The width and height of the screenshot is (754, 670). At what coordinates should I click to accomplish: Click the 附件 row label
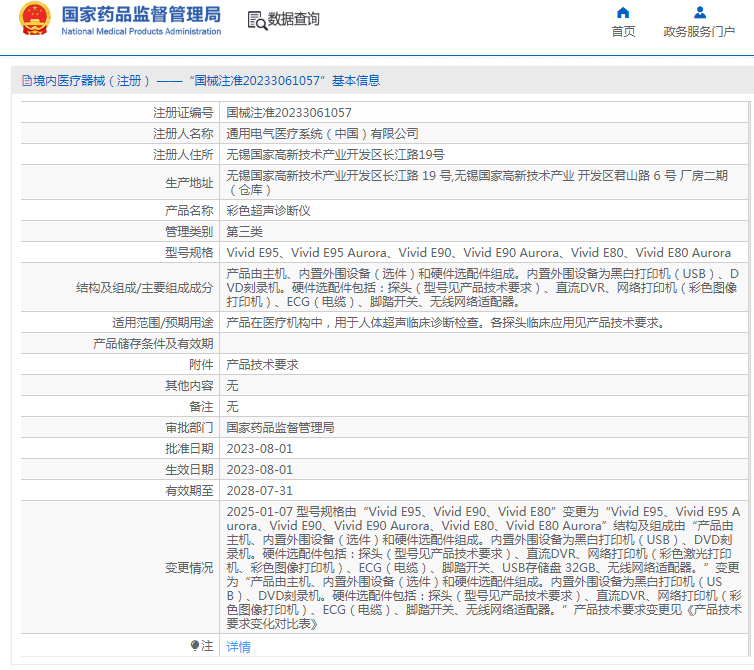(201, 365)
